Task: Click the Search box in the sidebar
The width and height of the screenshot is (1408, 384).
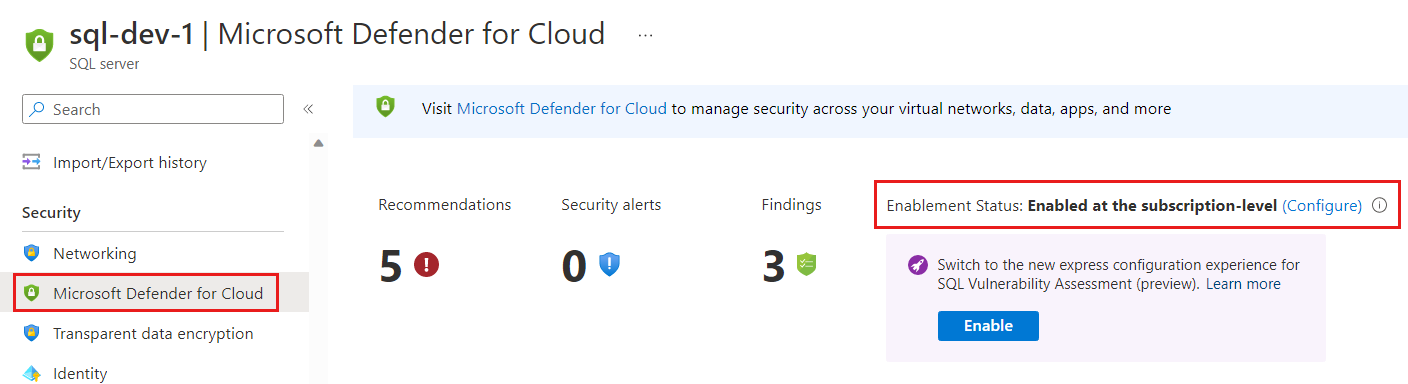Action: click(x=153, y=109)
